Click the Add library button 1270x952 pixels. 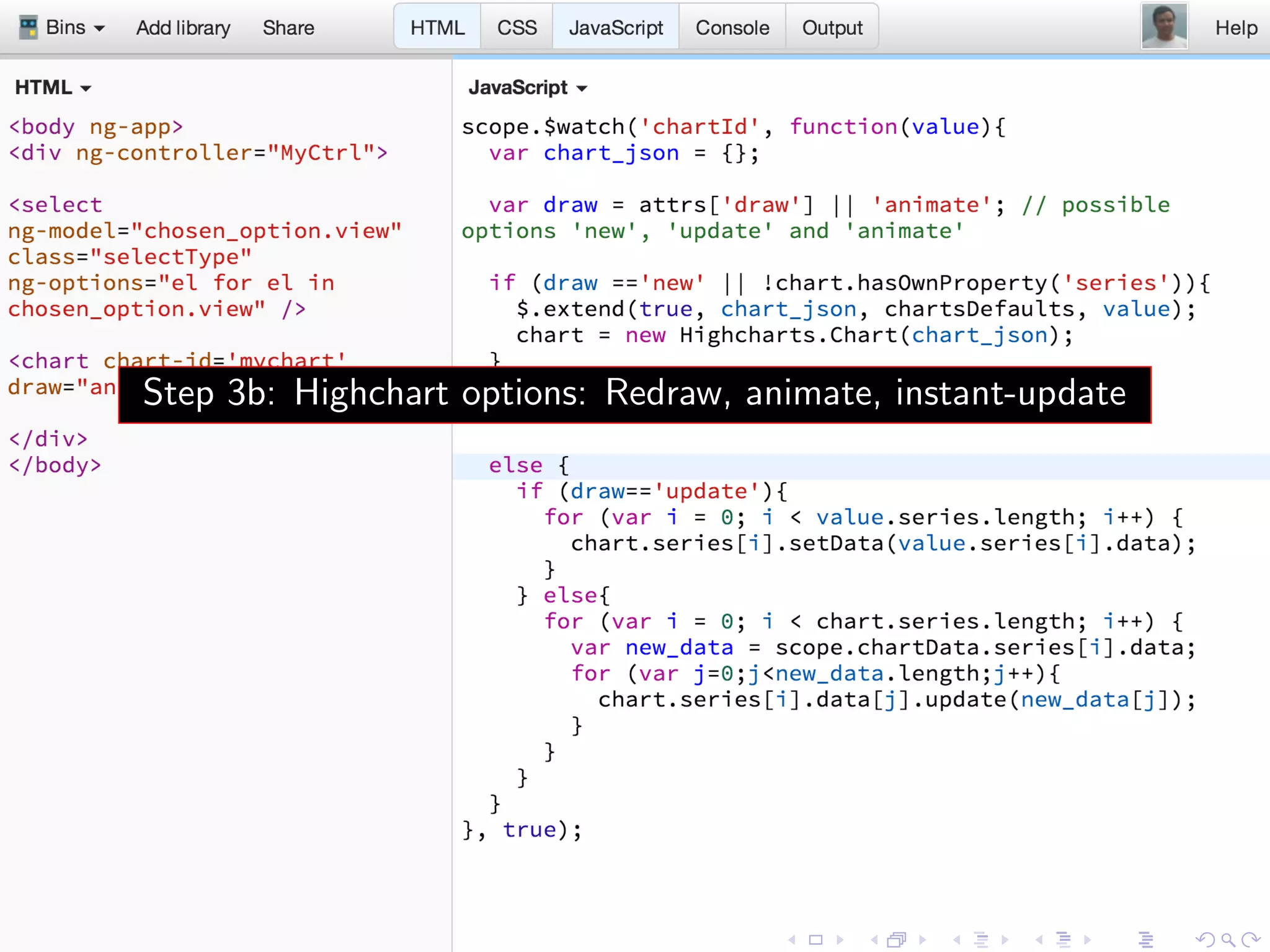click(x=183, y=28)
